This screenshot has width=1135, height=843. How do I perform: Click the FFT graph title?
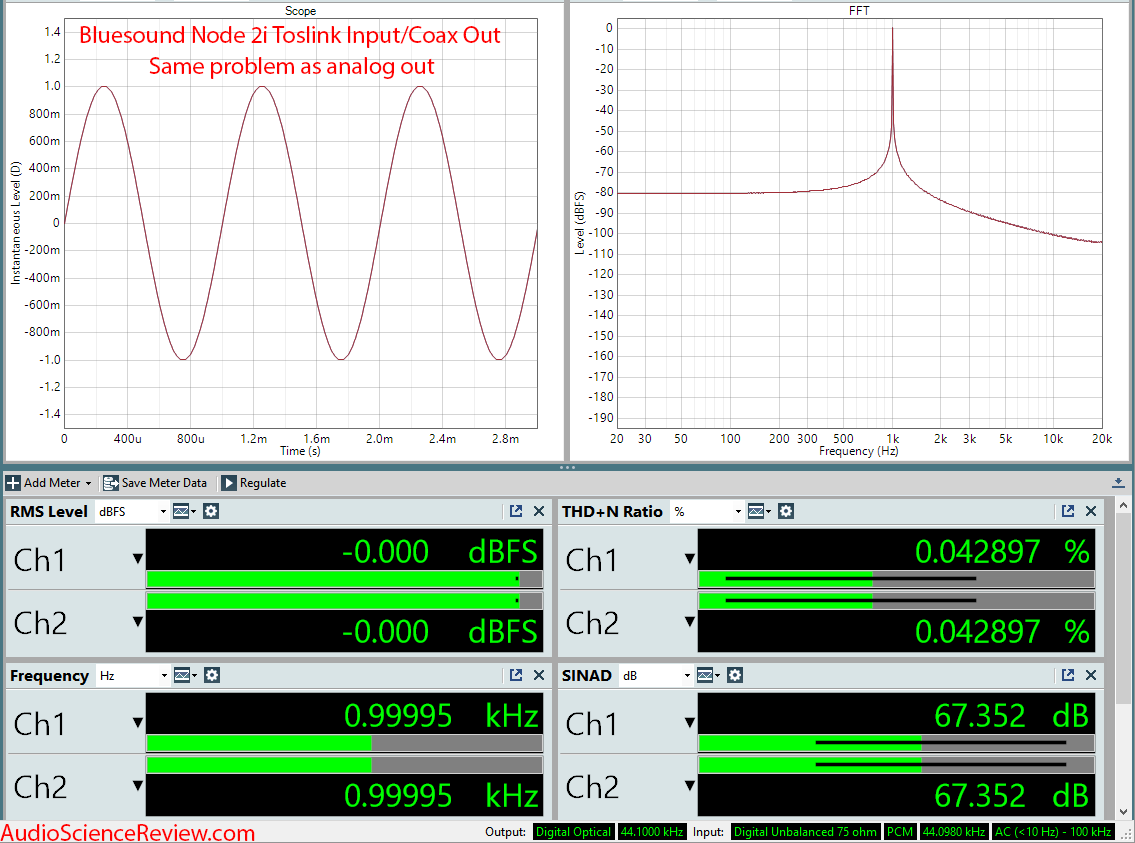click(859, 11)
